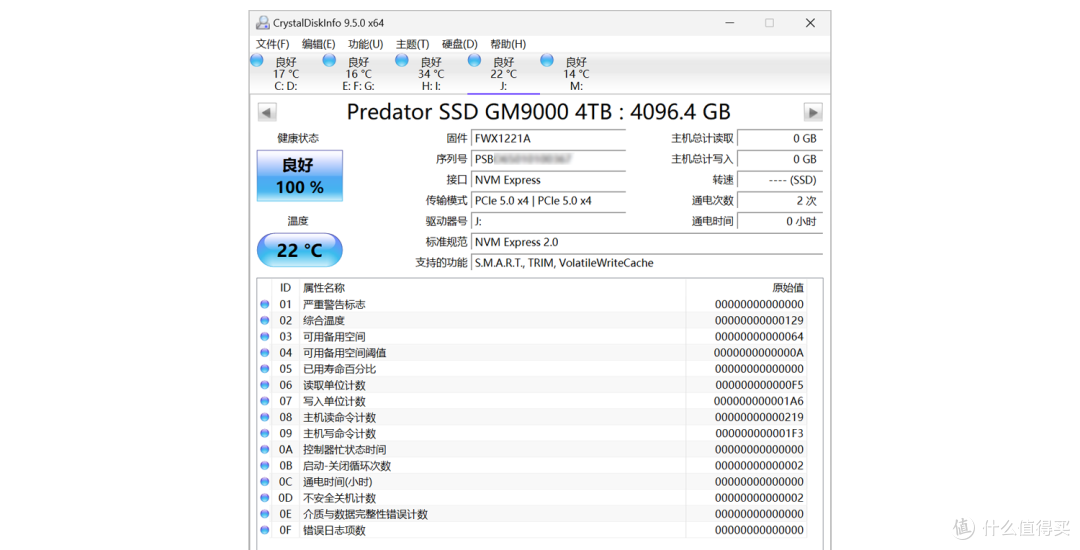Select the 错误日志项数 attribute name

click(334, 530)
